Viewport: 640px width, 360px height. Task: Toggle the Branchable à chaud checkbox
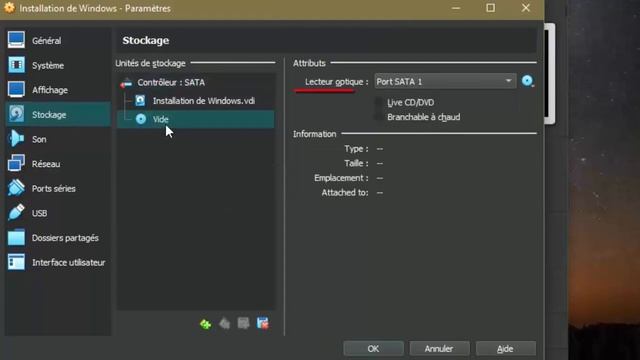(x=379, y=117)
